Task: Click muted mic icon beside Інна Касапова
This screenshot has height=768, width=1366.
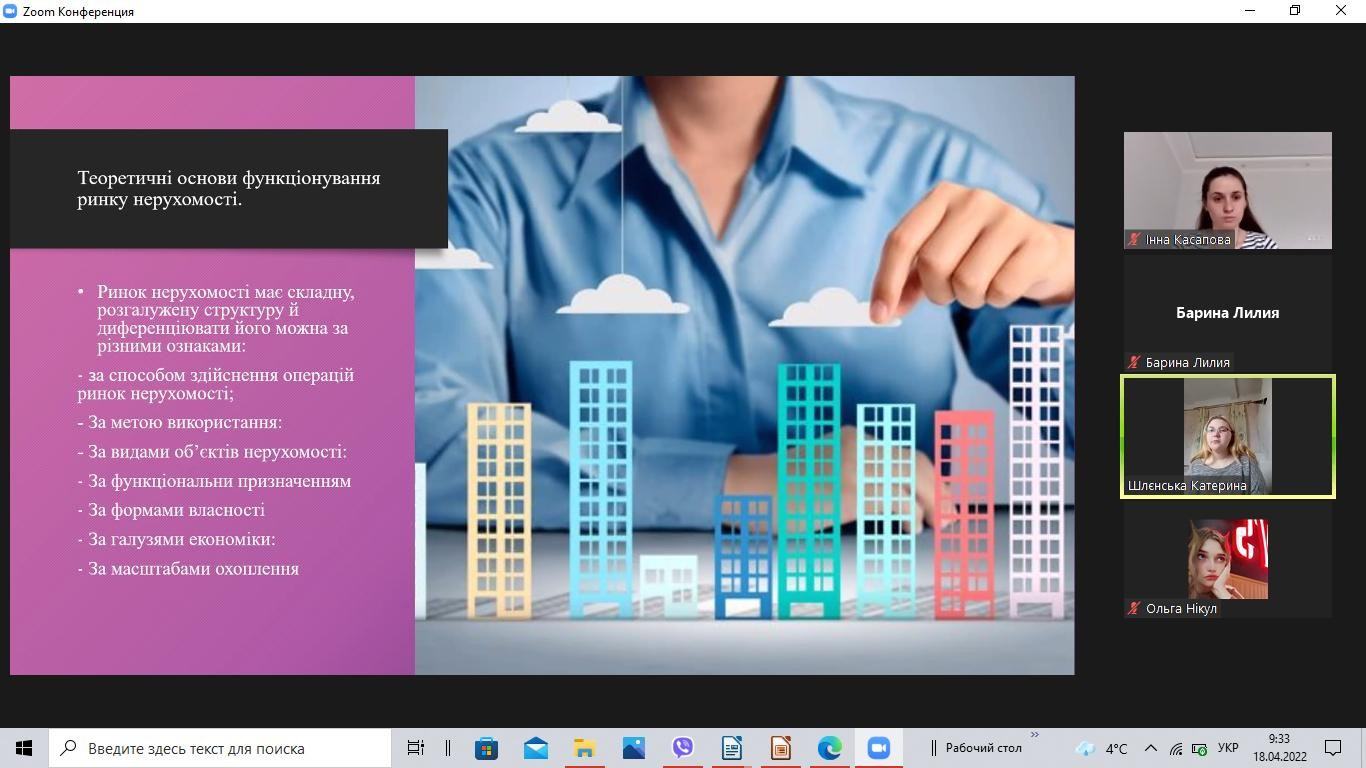Action: click(x=1134, y=239)
